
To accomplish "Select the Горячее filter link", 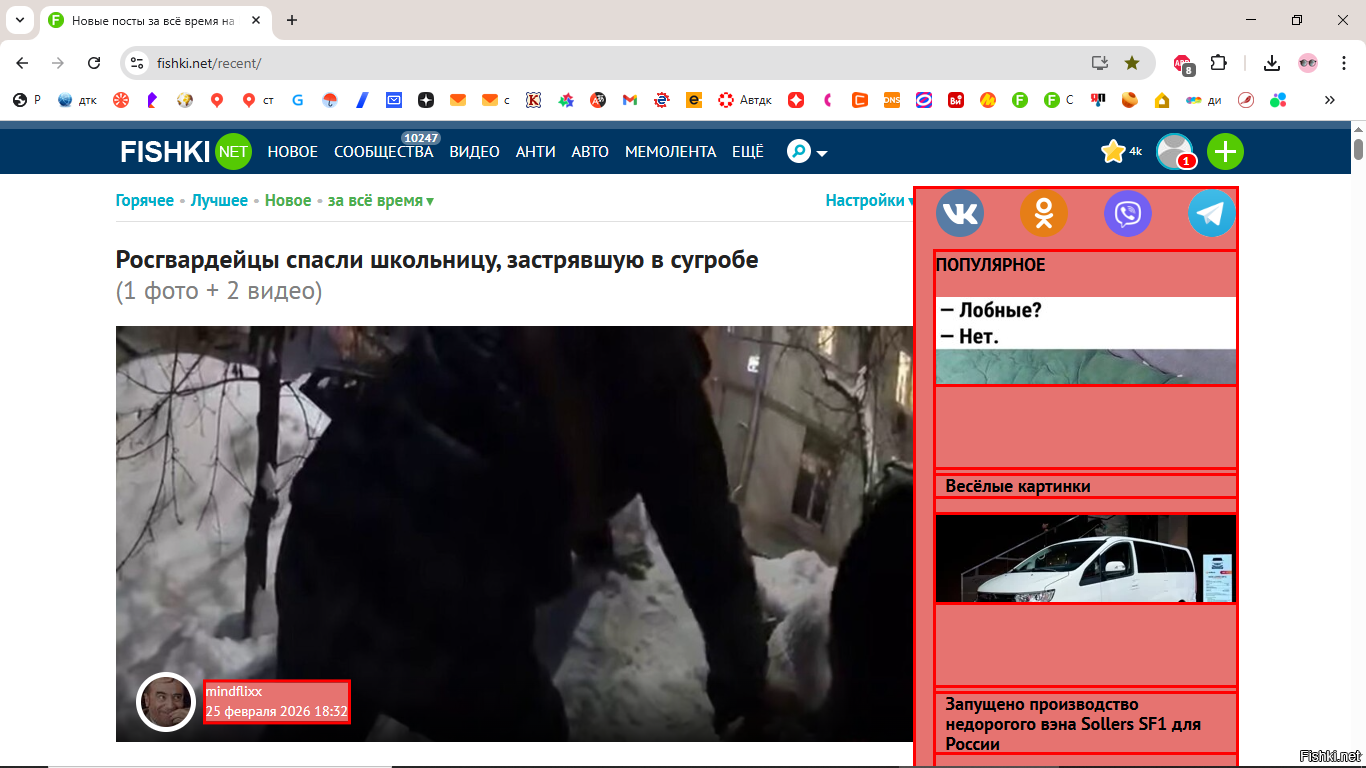I will [x=145, y=200].
